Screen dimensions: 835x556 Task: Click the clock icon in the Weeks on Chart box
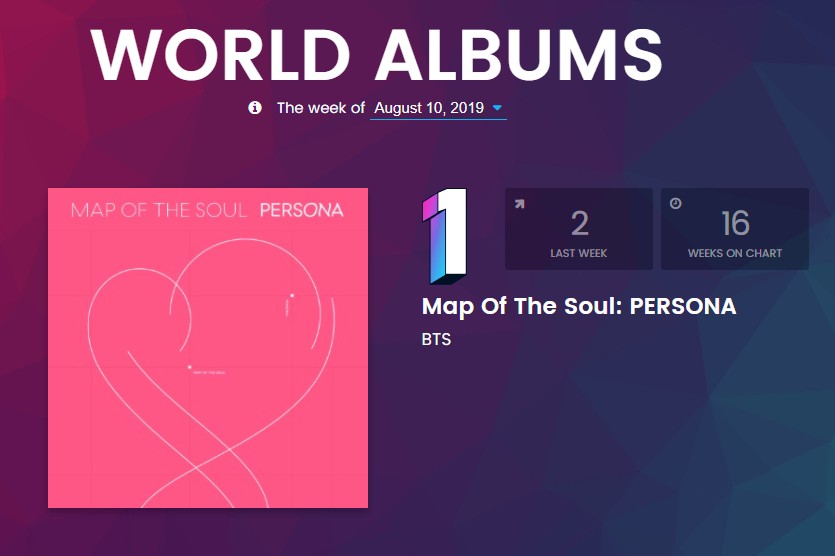675,204
